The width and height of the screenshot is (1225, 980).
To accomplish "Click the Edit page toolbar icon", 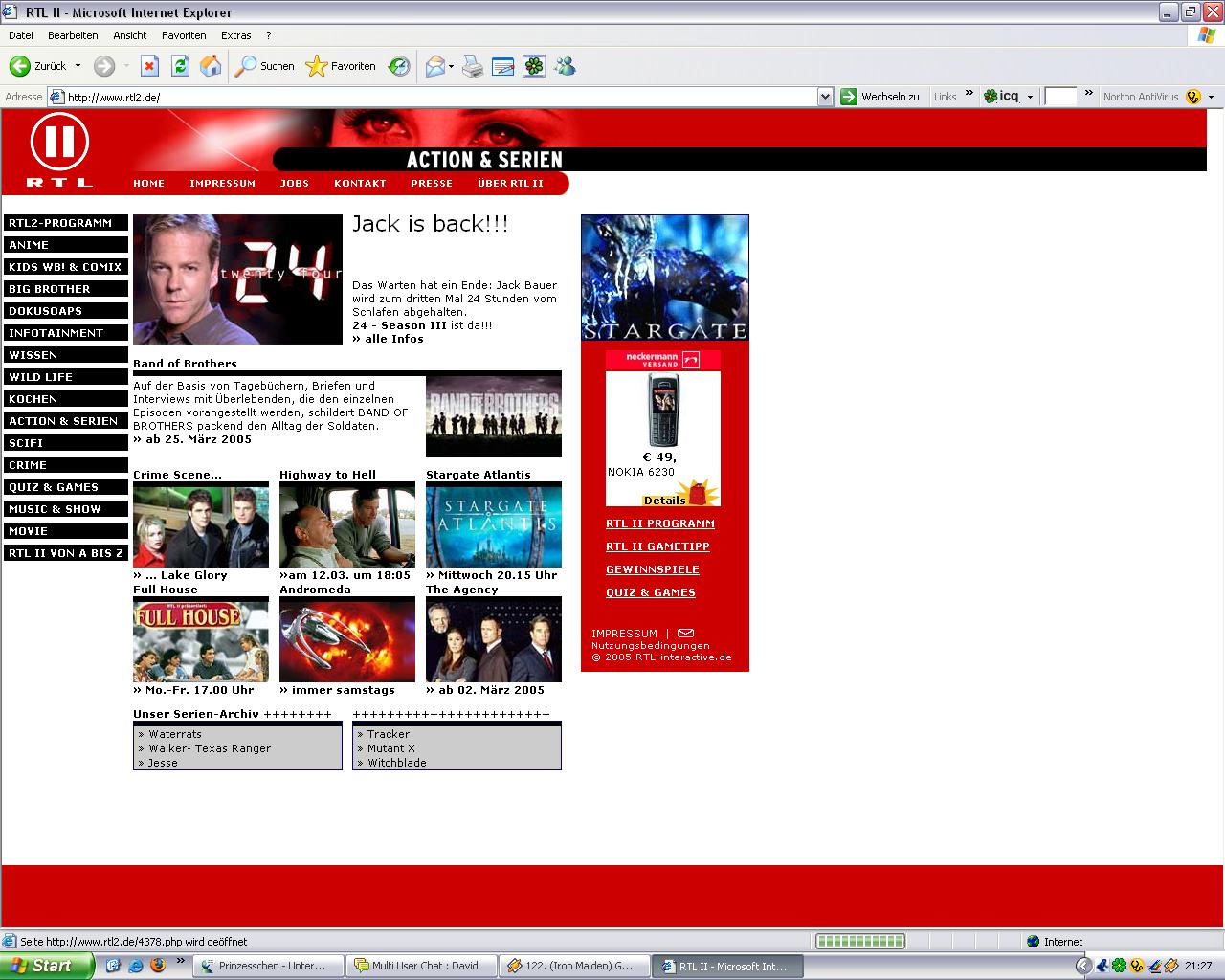I will click(x=503, y=66).
